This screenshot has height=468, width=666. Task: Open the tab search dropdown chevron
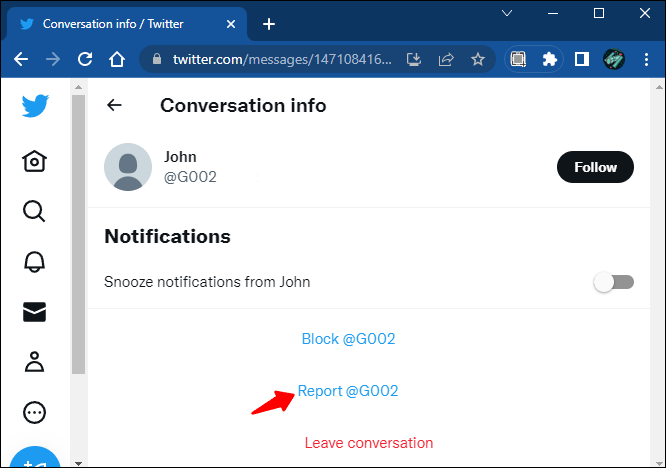pyautogui.click(x=507, y=13)
